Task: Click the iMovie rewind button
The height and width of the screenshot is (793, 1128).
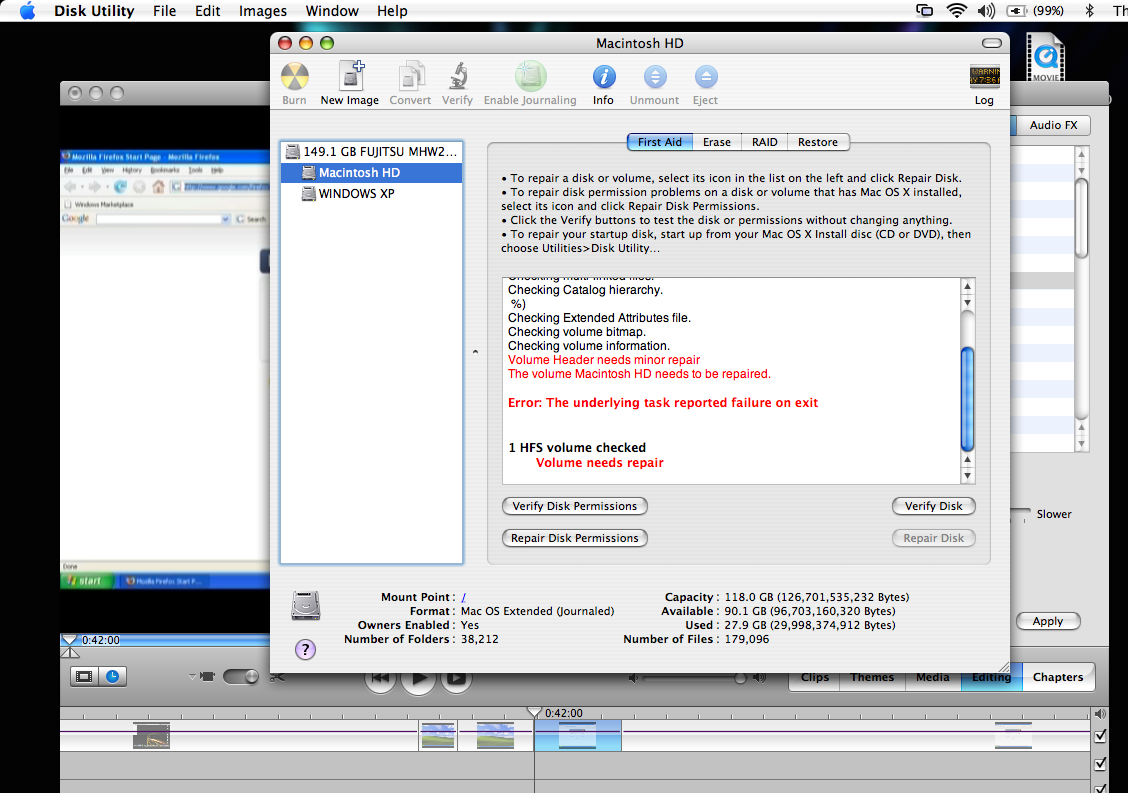Action: (381, 677)
